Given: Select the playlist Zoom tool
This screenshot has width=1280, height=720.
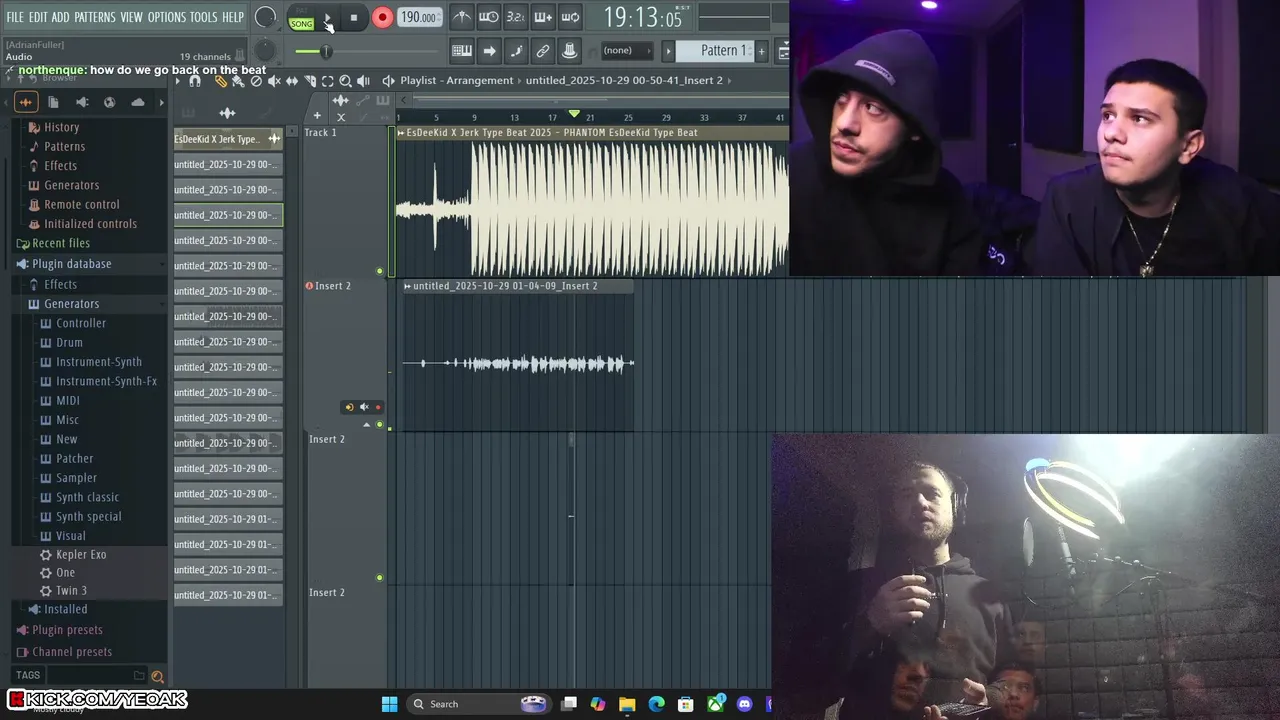Looking at the screenshot, I should coord(346,81).
